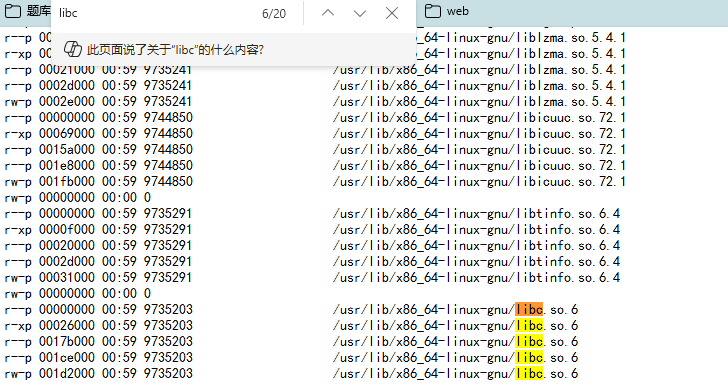Click libtinfo path on offset 00031000 row
The width and height of the screenshot is (728, 384).
[x=476, y=277]
